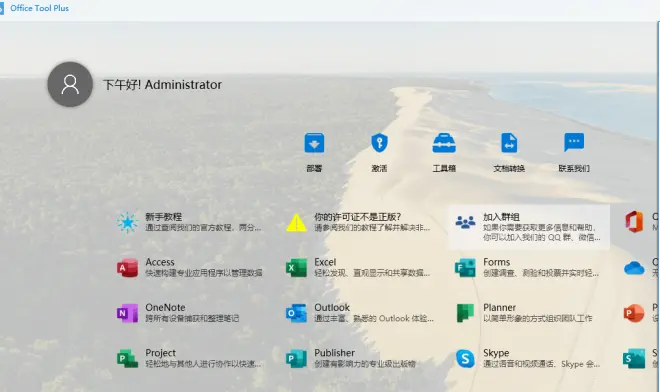Select the Access title text

click(x=160, y=262)
